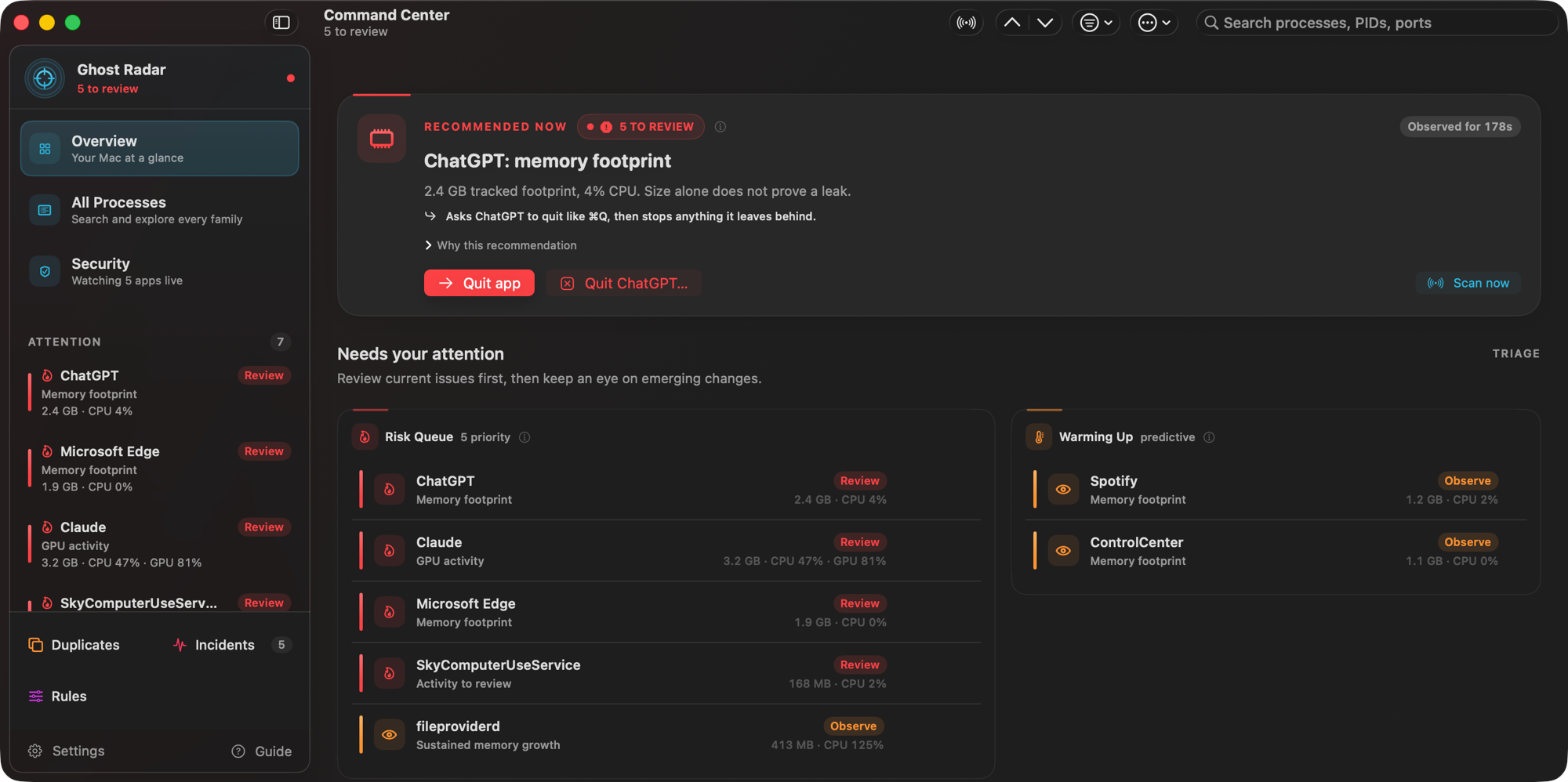Click the memory chip icon in recommendation card
Screen dimensions: 1568x782
tap(382, 139)
